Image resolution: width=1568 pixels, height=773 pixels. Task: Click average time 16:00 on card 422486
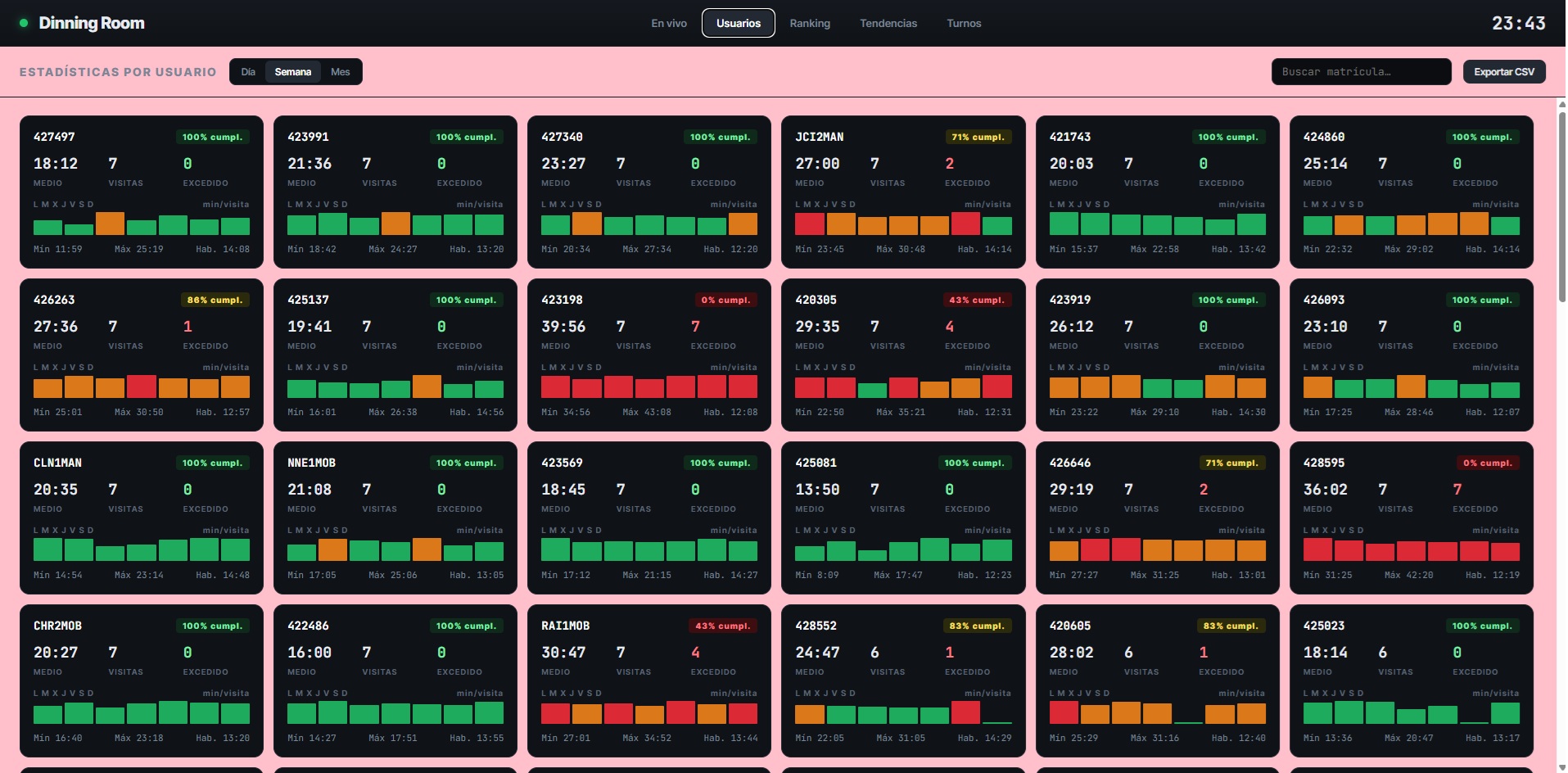310,652
